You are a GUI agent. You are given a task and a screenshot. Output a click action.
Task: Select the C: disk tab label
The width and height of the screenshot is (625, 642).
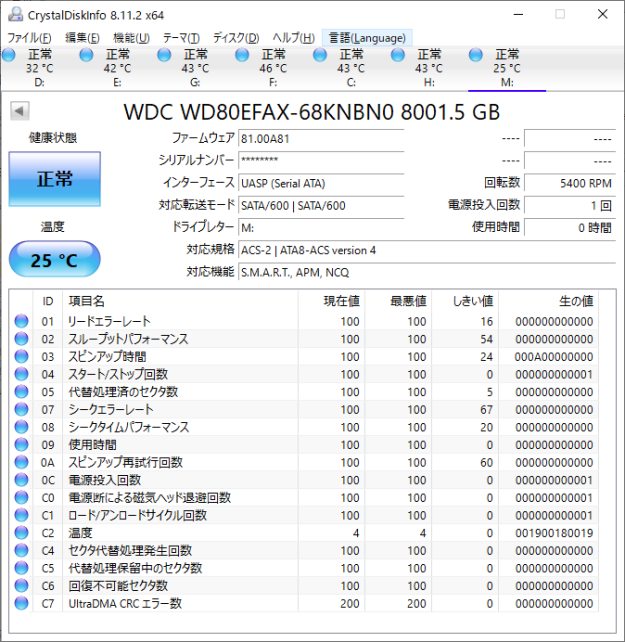pos(351,68)
